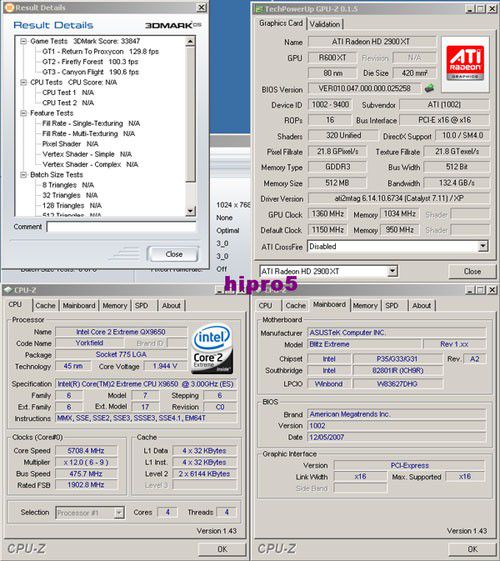The height and width of the screenshot is (561, 500).
Task: Open the ATI CrossFire dropdown
Action: point(483,246)
